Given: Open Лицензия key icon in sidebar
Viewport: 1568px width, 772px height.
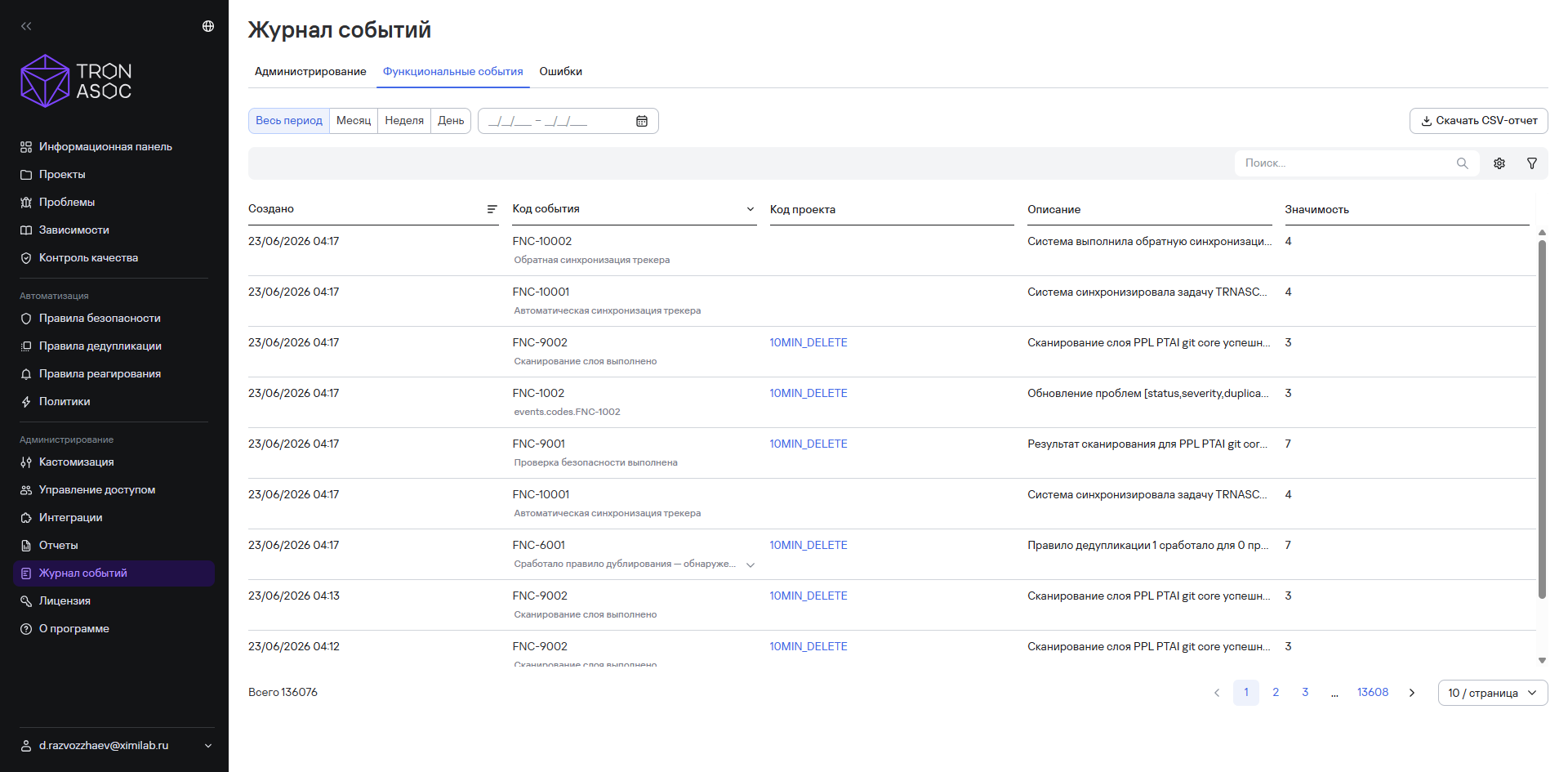Looking at the screenshot, I should pos(26,601).
